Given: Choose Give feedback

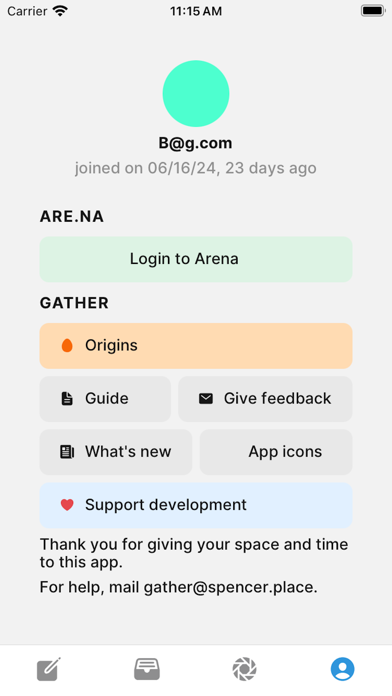Looking at the screenshot, I should coord(265,399).
